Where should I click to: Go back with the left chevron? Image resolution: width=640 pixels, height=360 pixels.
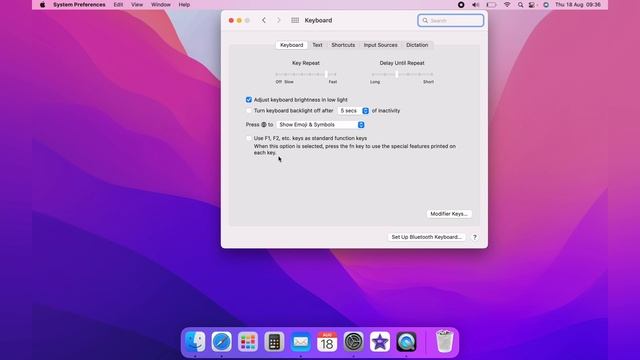[264, 20]
